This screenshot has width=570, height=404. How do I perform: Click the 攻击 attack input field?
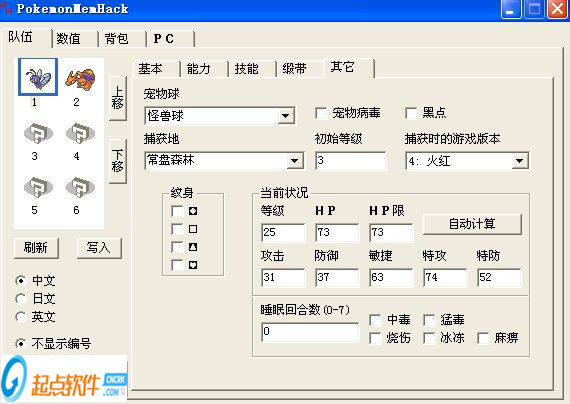click(283, 278)
